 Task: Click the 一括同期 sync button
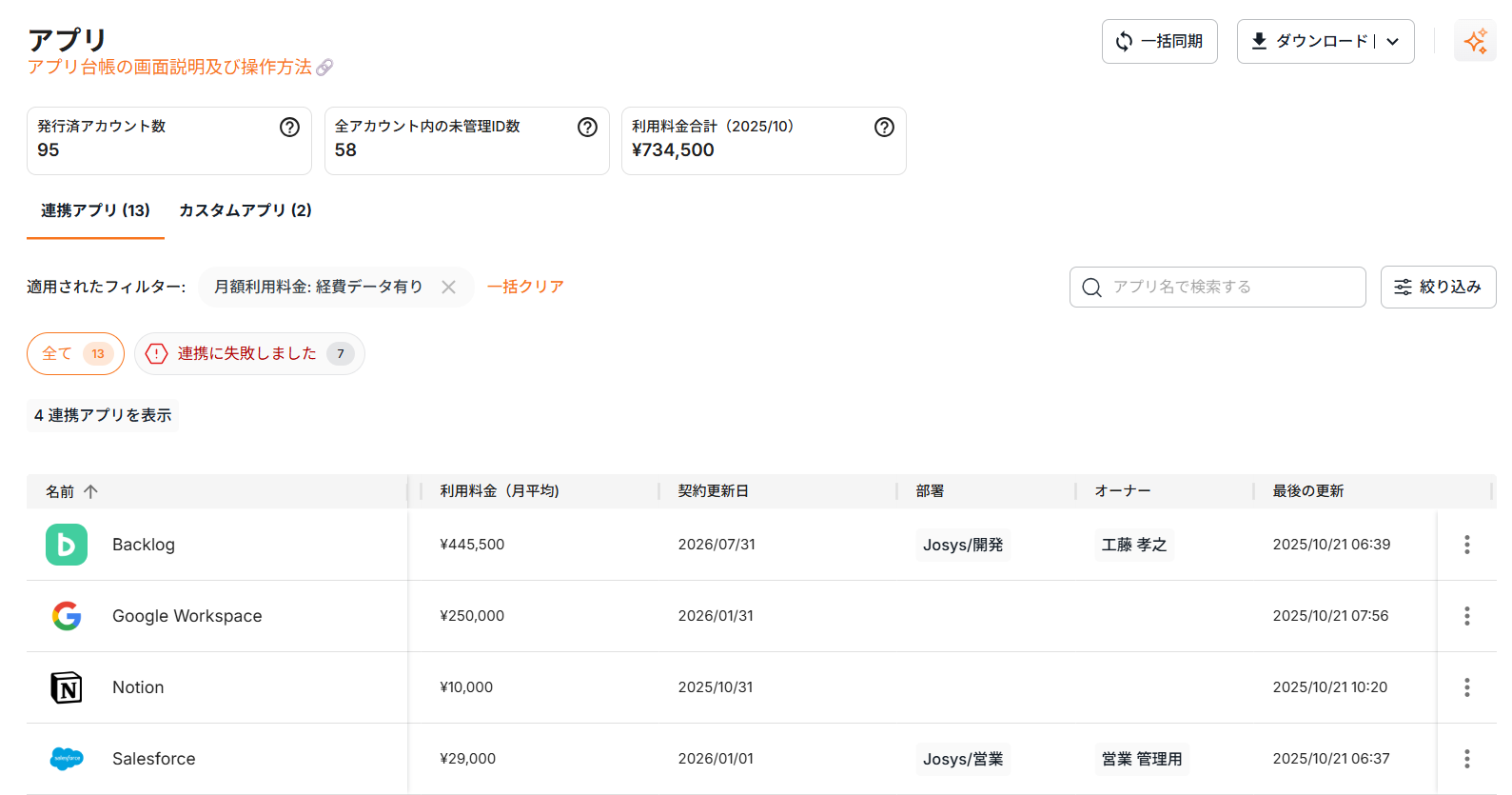[x=1160, y=42]
